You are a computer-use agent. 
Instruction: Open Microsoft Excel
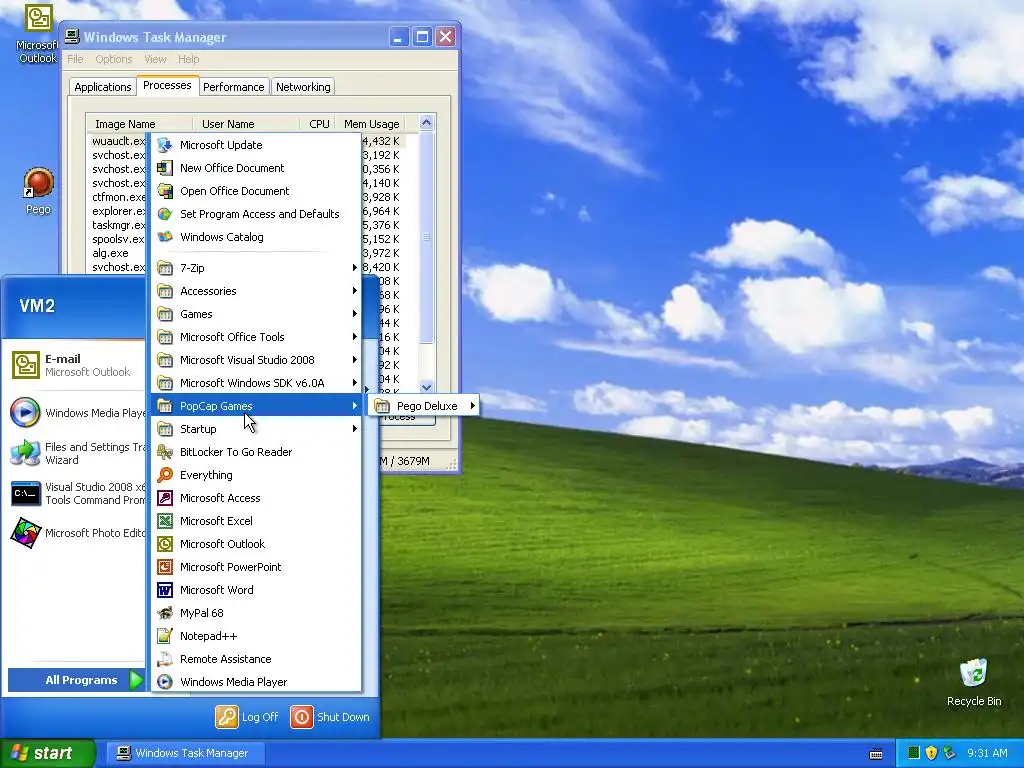click(256, 520)
